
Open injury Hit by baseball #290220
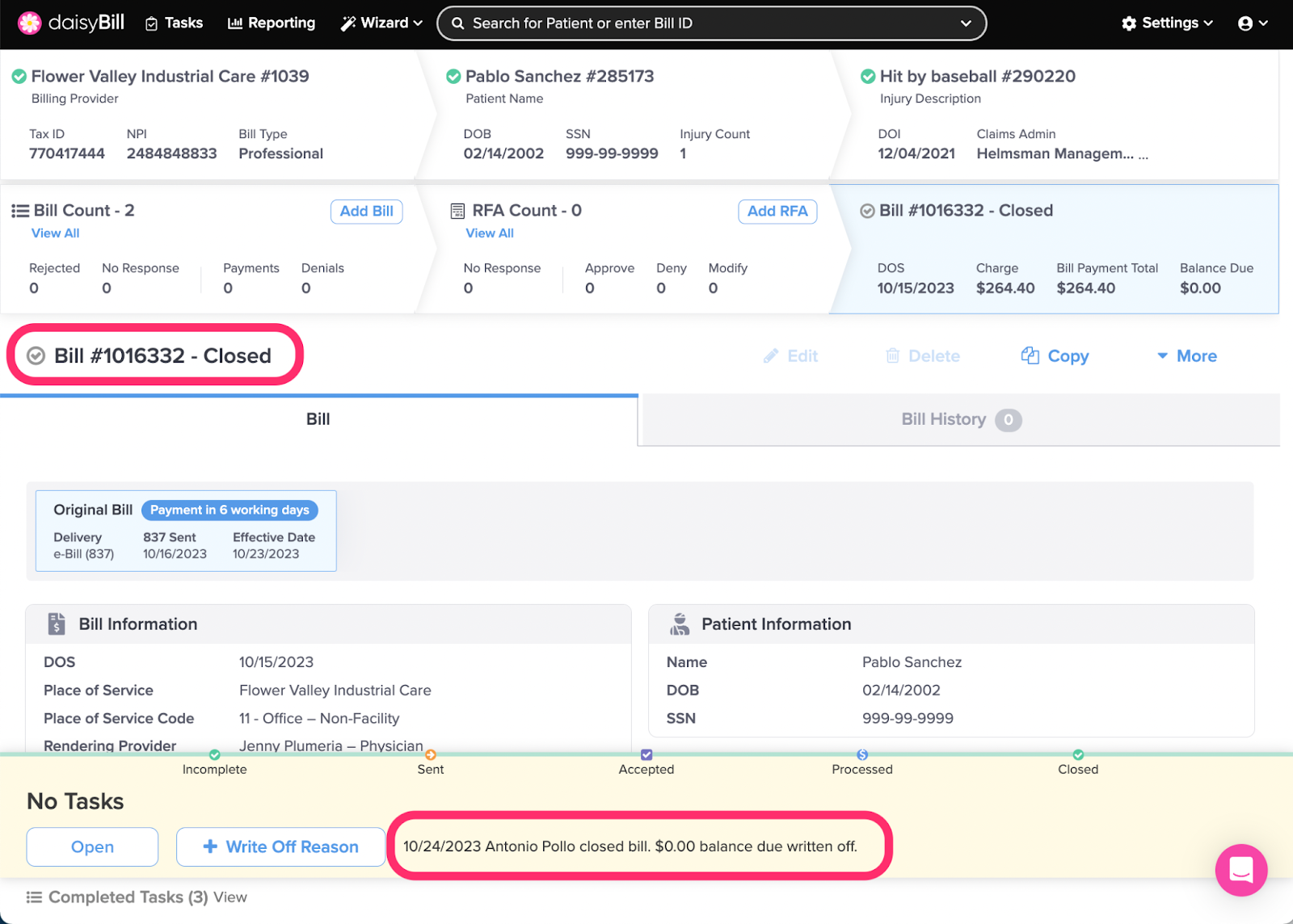[978, 76]
